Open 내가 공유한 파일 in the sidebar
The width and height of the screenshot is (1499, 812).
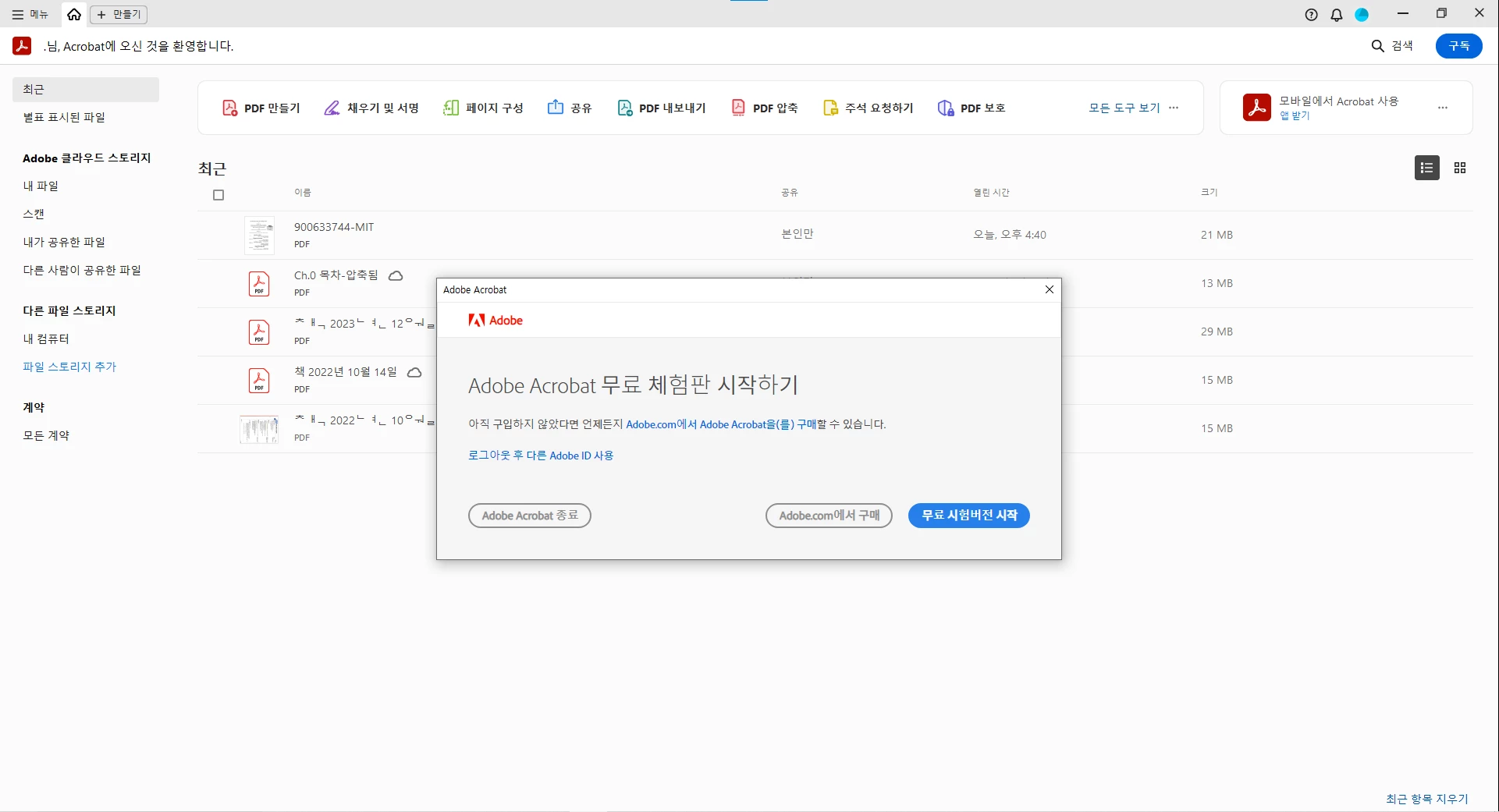click(64, 242)
